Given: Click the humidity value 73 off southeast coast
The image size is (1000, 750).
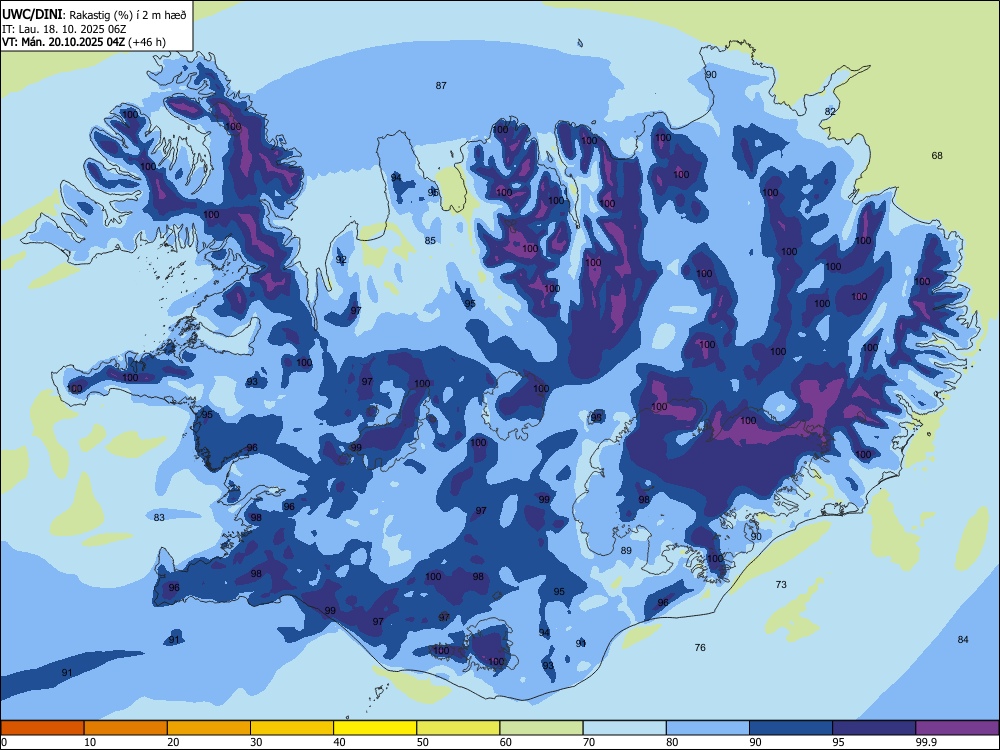Looking at the screenshot, I should pos(781,584).
